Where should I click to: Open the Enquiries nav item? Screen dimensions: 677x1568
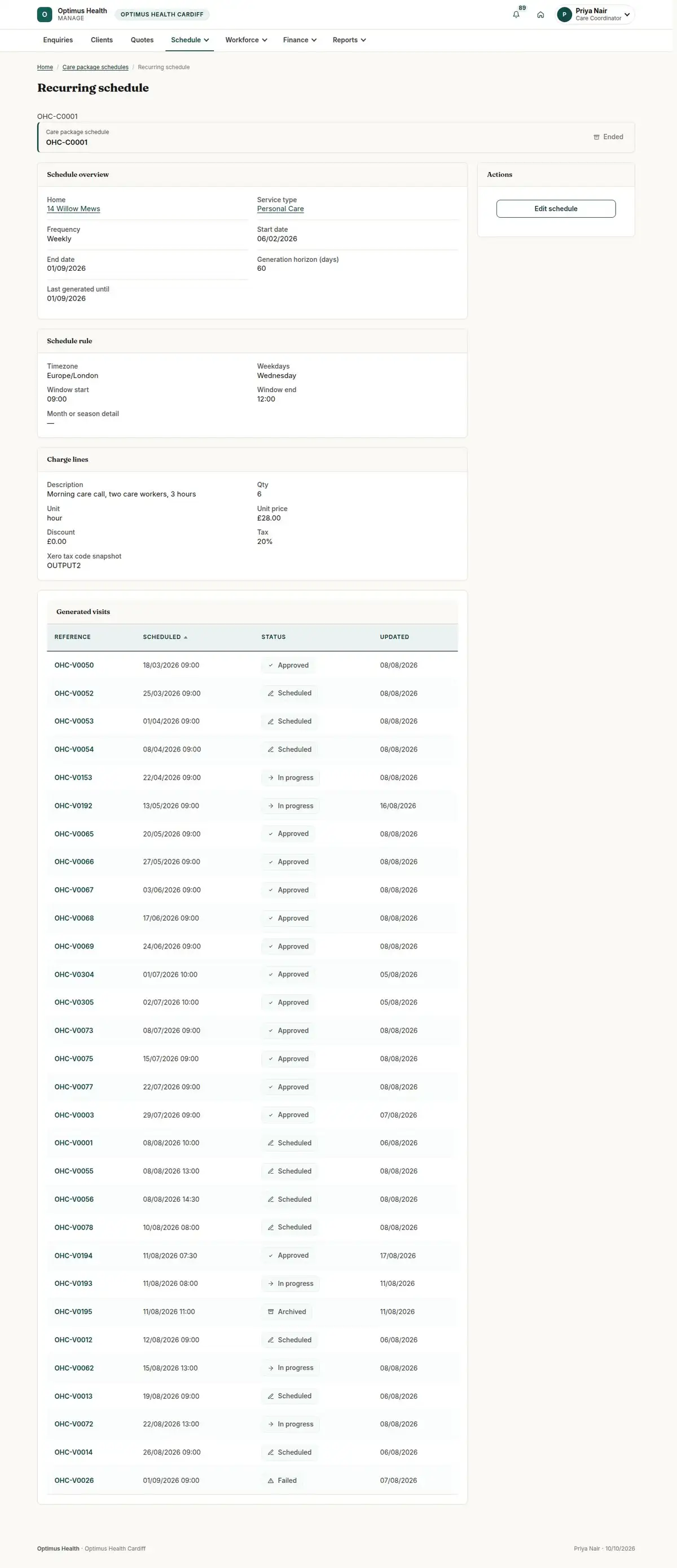[58, 40]
